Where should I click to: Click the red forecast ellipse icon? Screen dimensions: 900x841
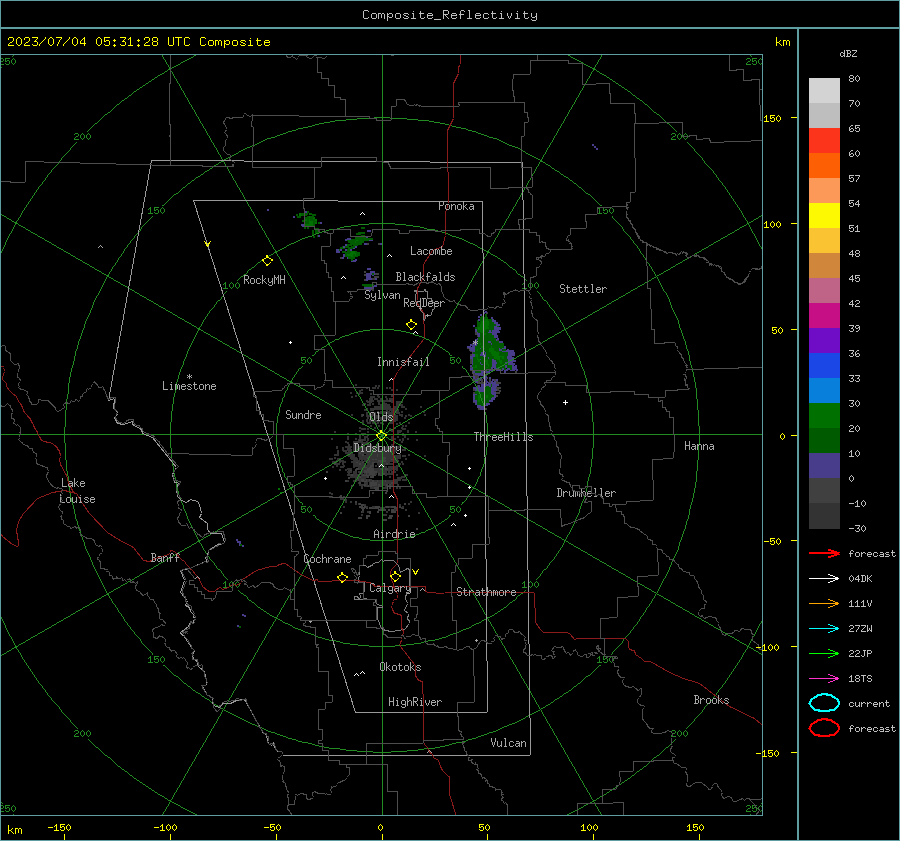point(824,728)
